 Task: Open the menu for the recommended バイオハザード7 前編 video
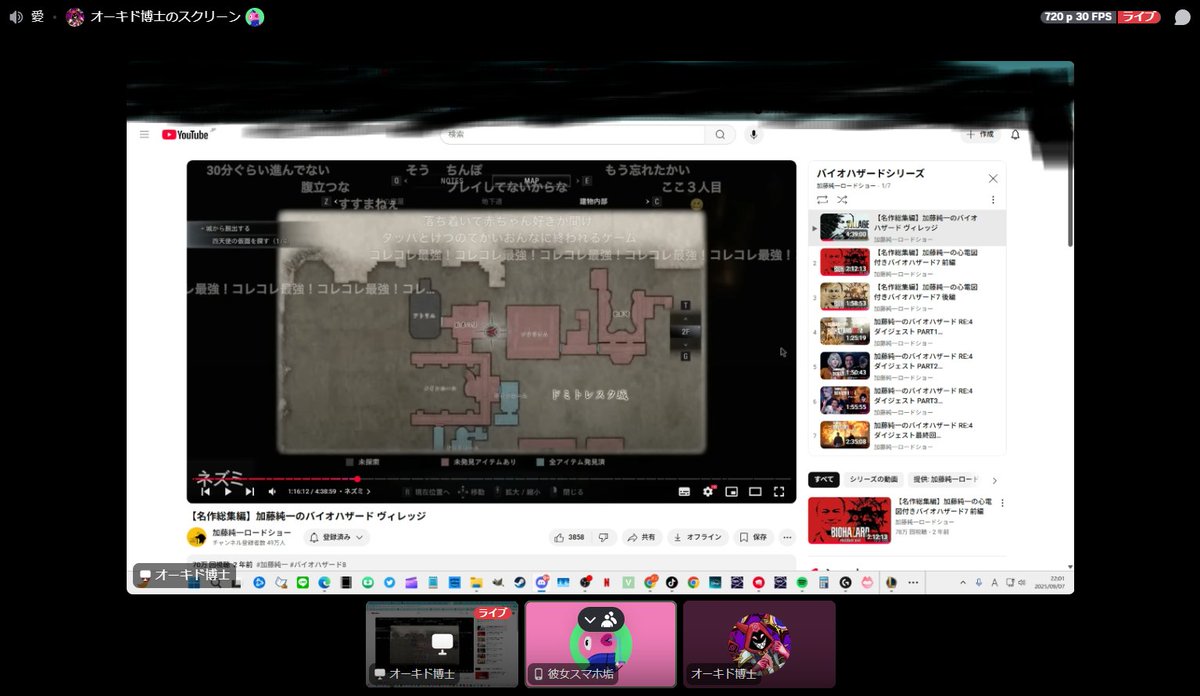pyautogui.click(x=1002, y=502)
